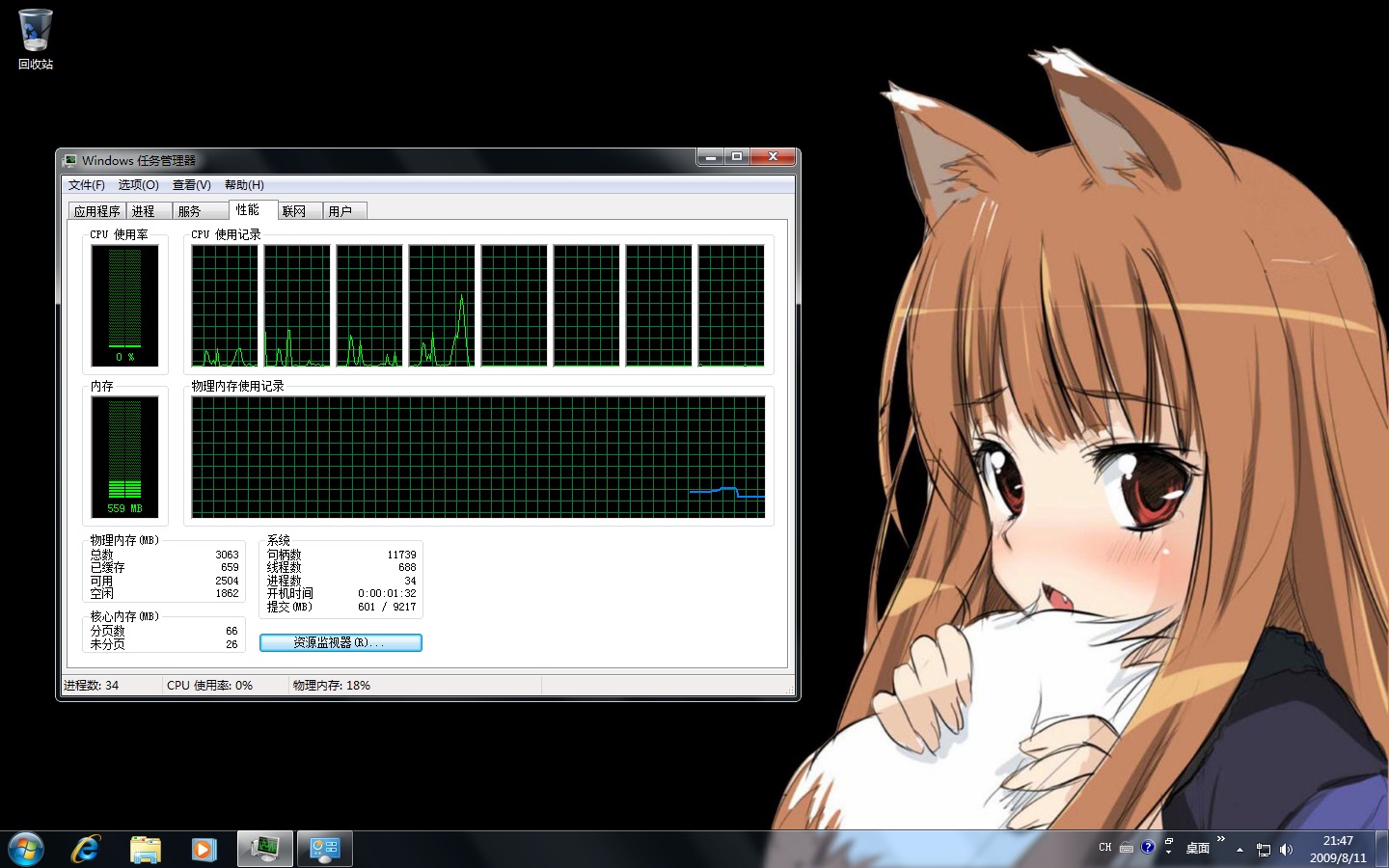Viewport: 1389px width, 868px height.
Task: Click the CPU usage meter showing 0 %
Action: 125,305
